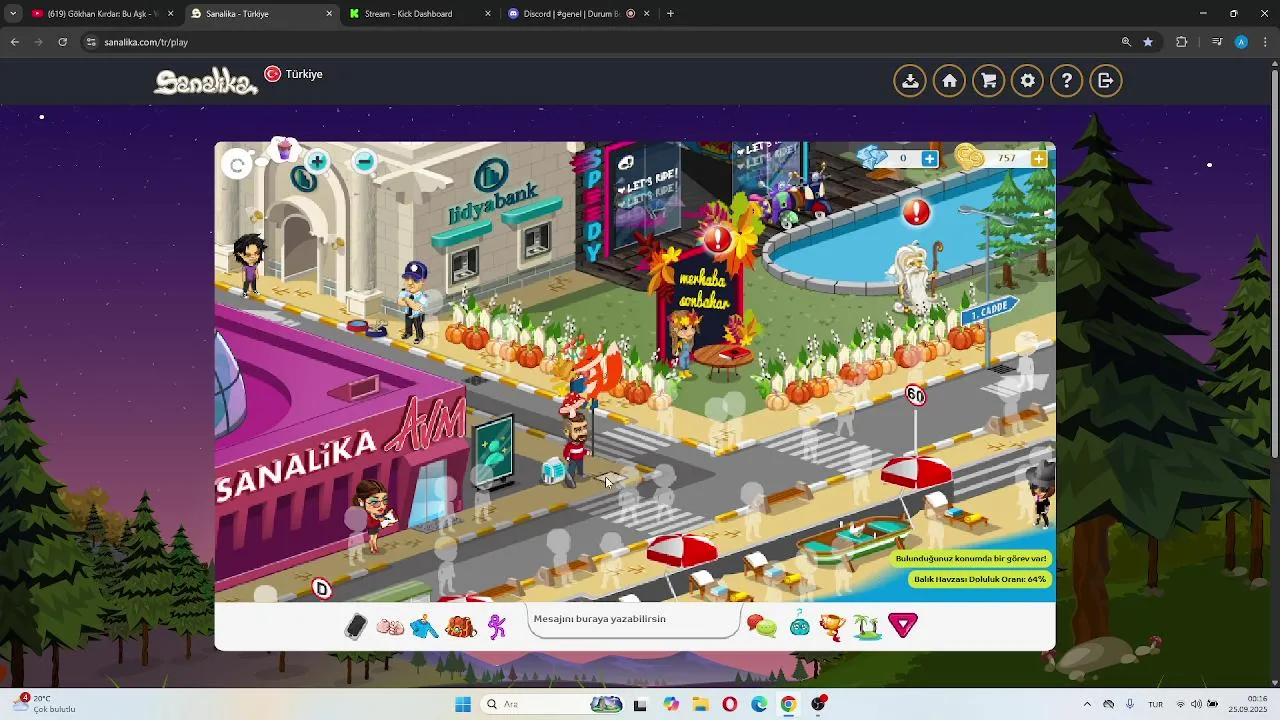1280x720 pixels.
Task: Click the police officer character
Action: (413, 300)
